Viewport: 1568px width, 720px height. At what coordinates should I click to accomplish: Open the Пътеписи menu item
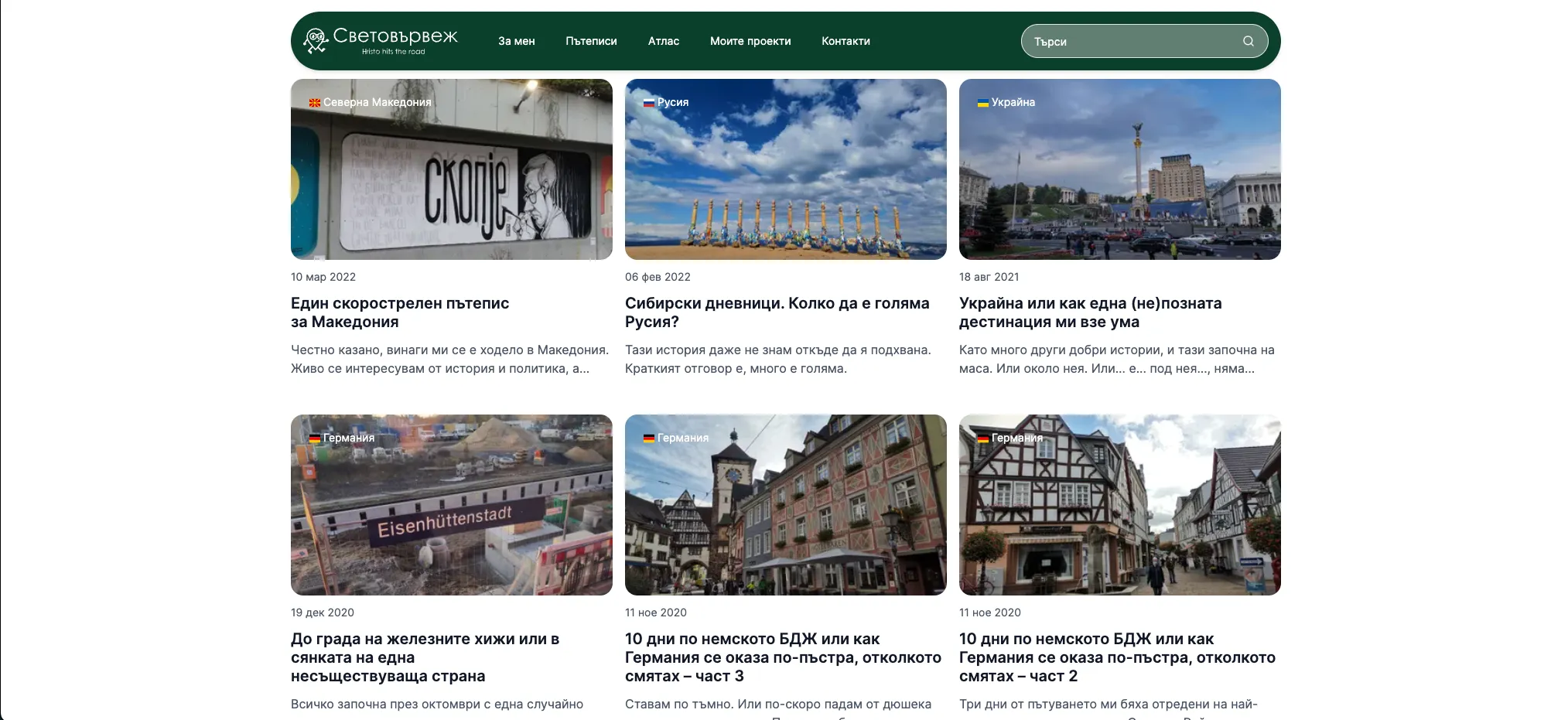[x=591, y=41]
